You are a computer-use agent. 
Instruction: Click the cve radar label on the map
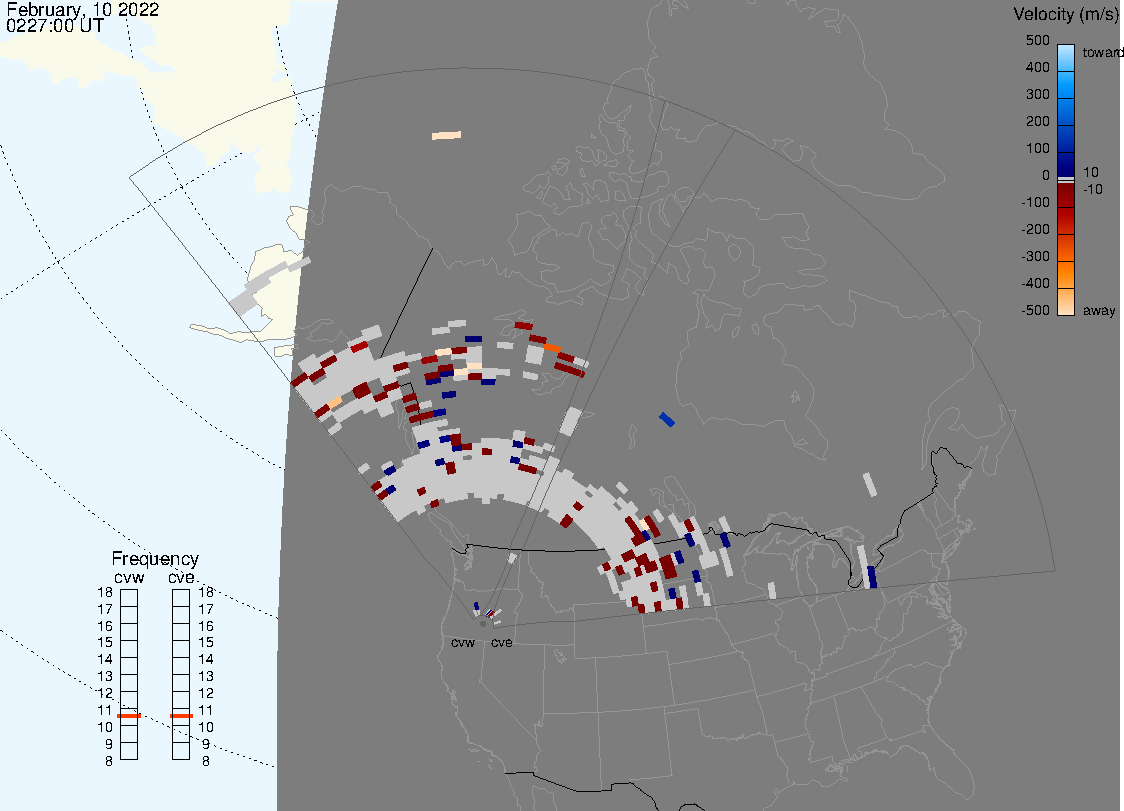502,642
